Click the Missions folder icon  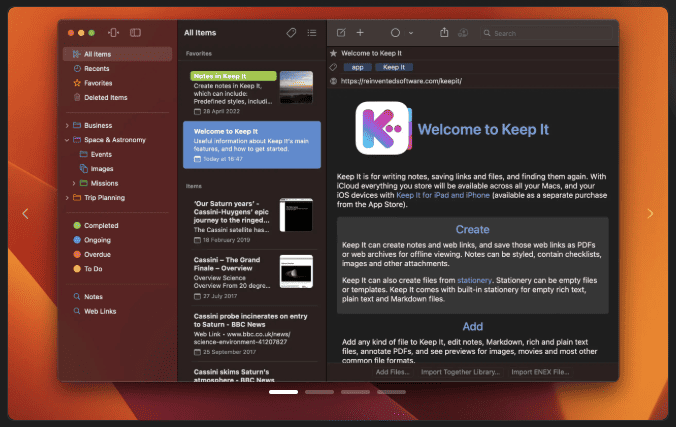pyautogui.click(x=84, y=183)
